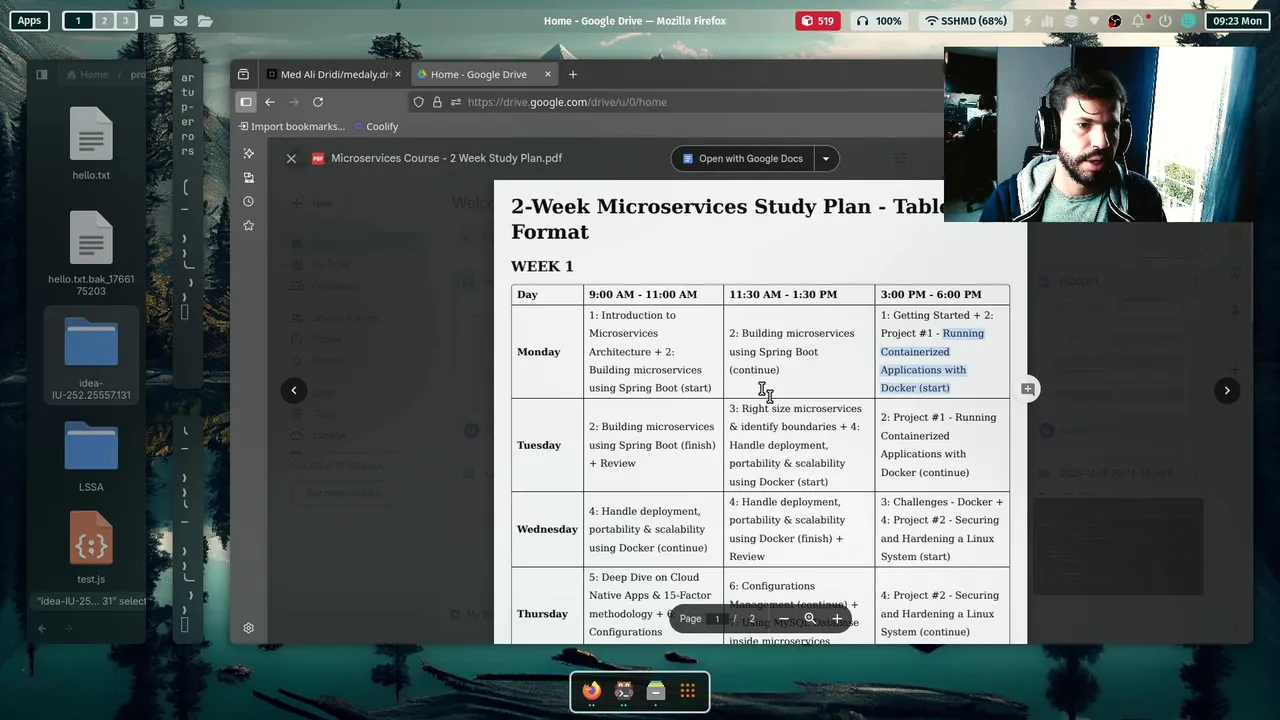This screenshot has width=1280, height=720.
Task: Launch Firefox from the dock
Action: click(592, 691)
